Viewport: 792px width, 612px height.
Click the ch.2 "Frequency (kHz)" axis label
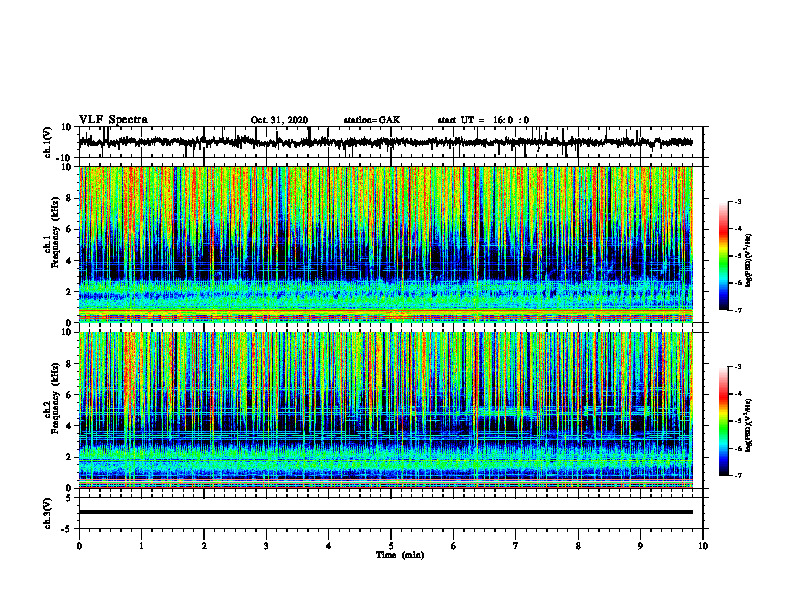click(56, 398)
